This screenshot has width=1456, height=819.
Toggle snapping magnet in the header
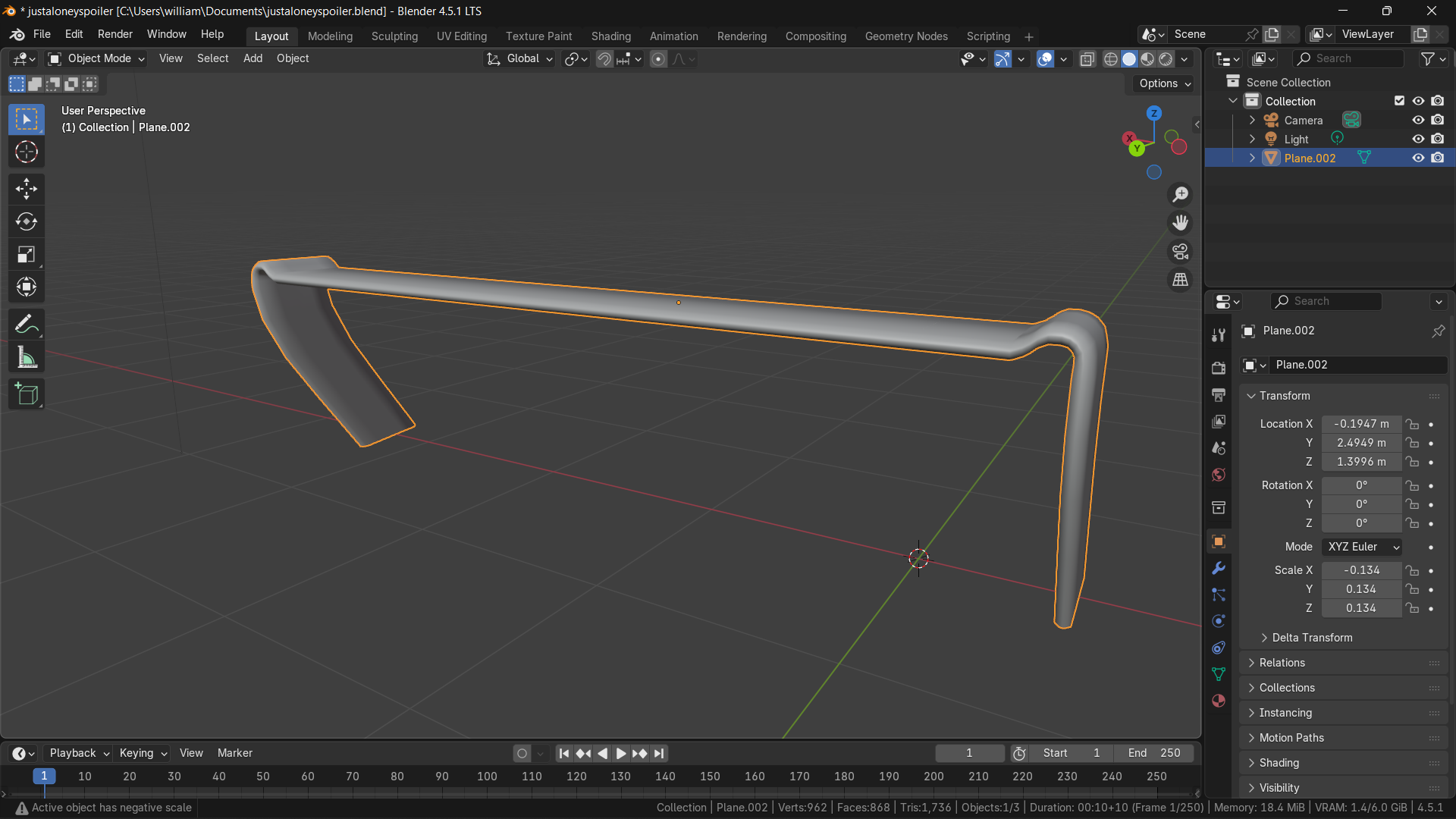[604, 59]
